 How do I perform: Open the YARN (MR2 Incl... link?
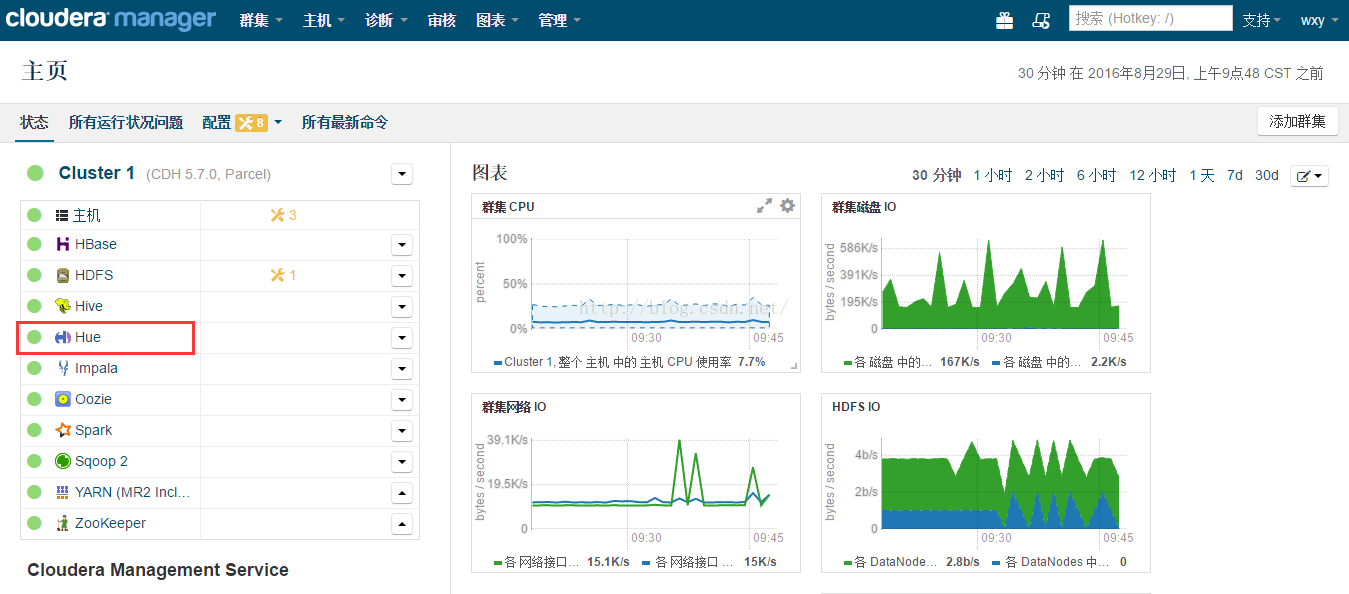(132, 492)
